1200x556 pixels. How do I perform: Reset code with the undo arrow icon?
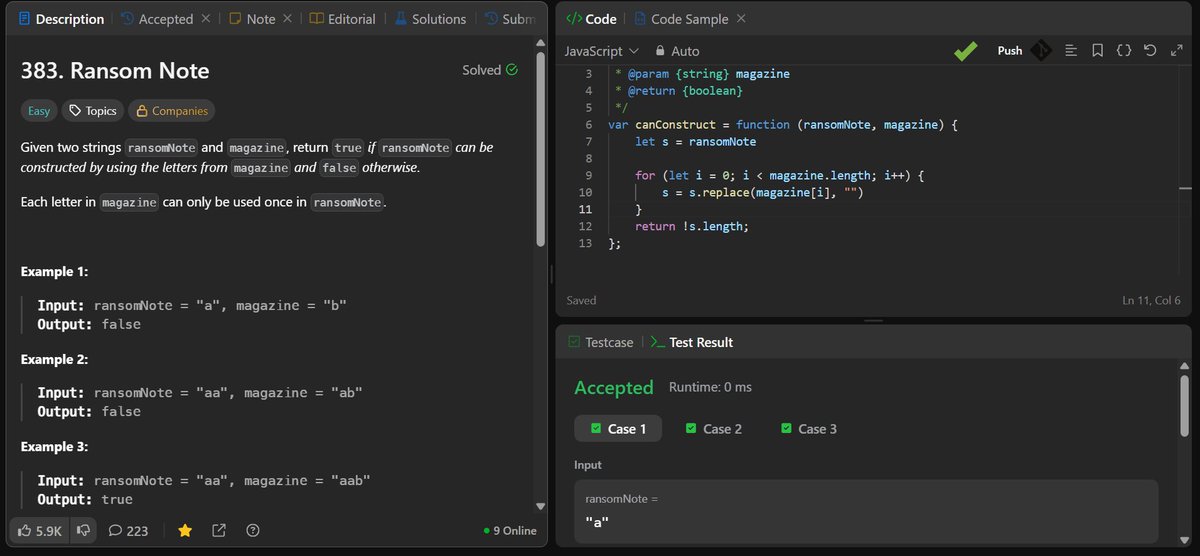tap(1150, 50)
